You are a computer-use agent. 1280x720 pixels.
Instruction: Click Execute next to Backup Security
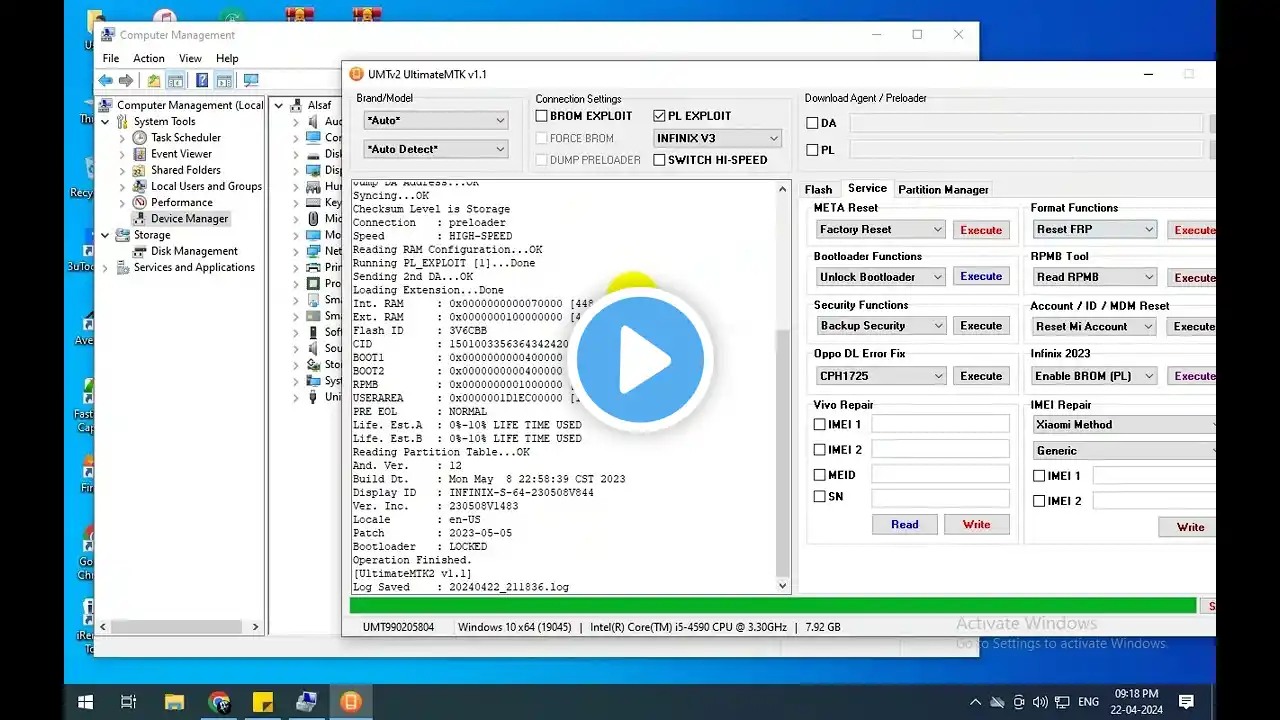(x=981, y=326)
